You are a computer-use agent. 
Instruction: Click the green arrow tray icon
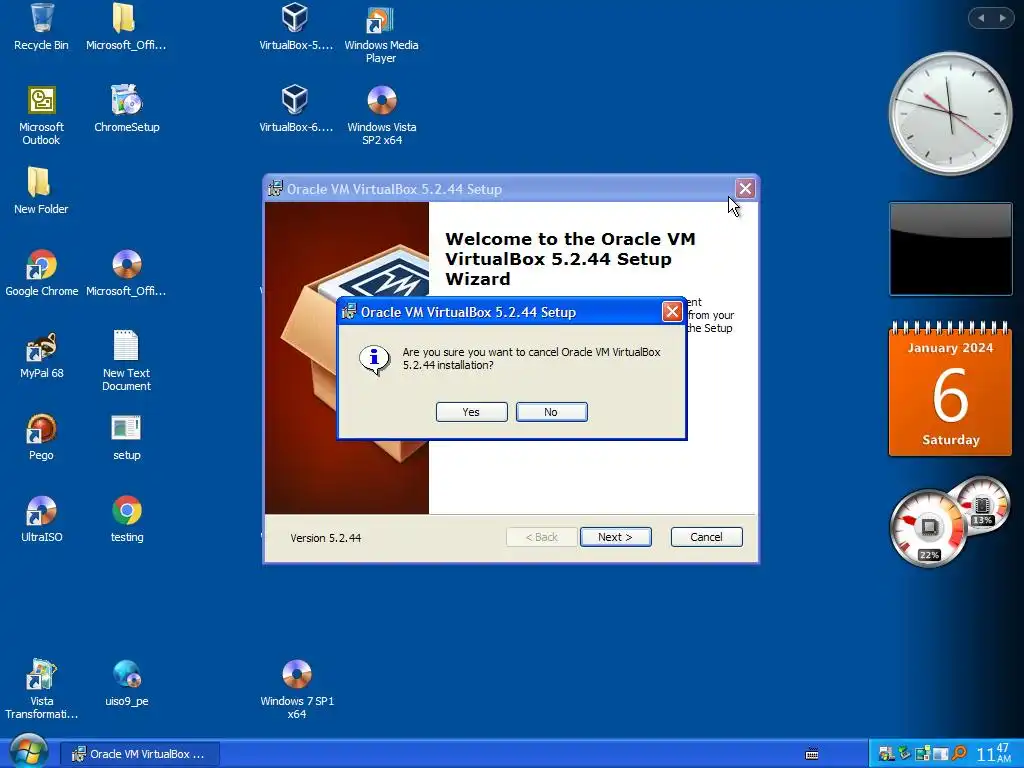(x=904, y=753)
